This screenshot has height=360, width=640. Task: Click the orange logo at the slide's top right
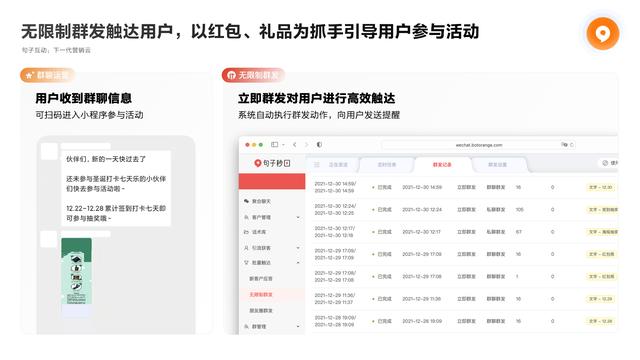tap(603, 34)
